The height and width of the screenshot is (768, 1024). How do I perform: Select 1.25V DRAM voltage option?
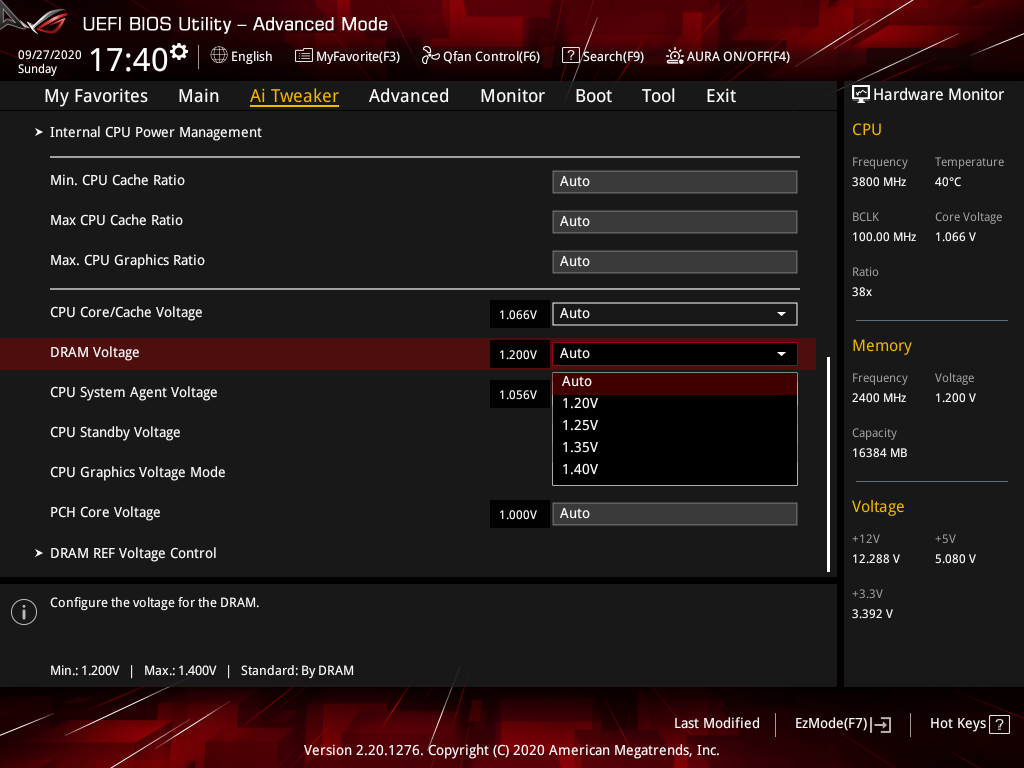(675, 426)
